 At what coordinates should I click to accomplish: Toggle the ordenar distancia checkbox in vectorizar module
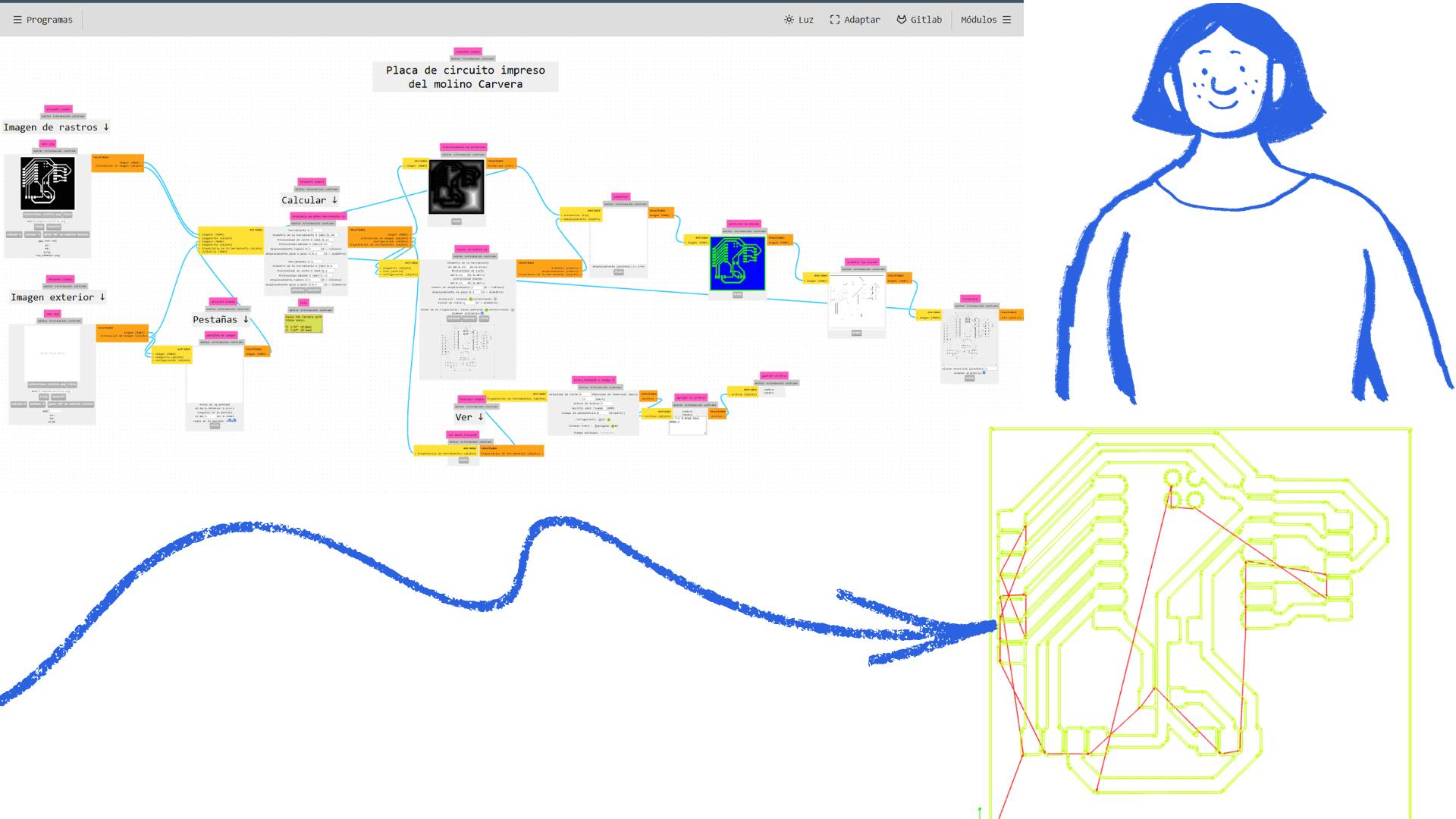point(984,372)
